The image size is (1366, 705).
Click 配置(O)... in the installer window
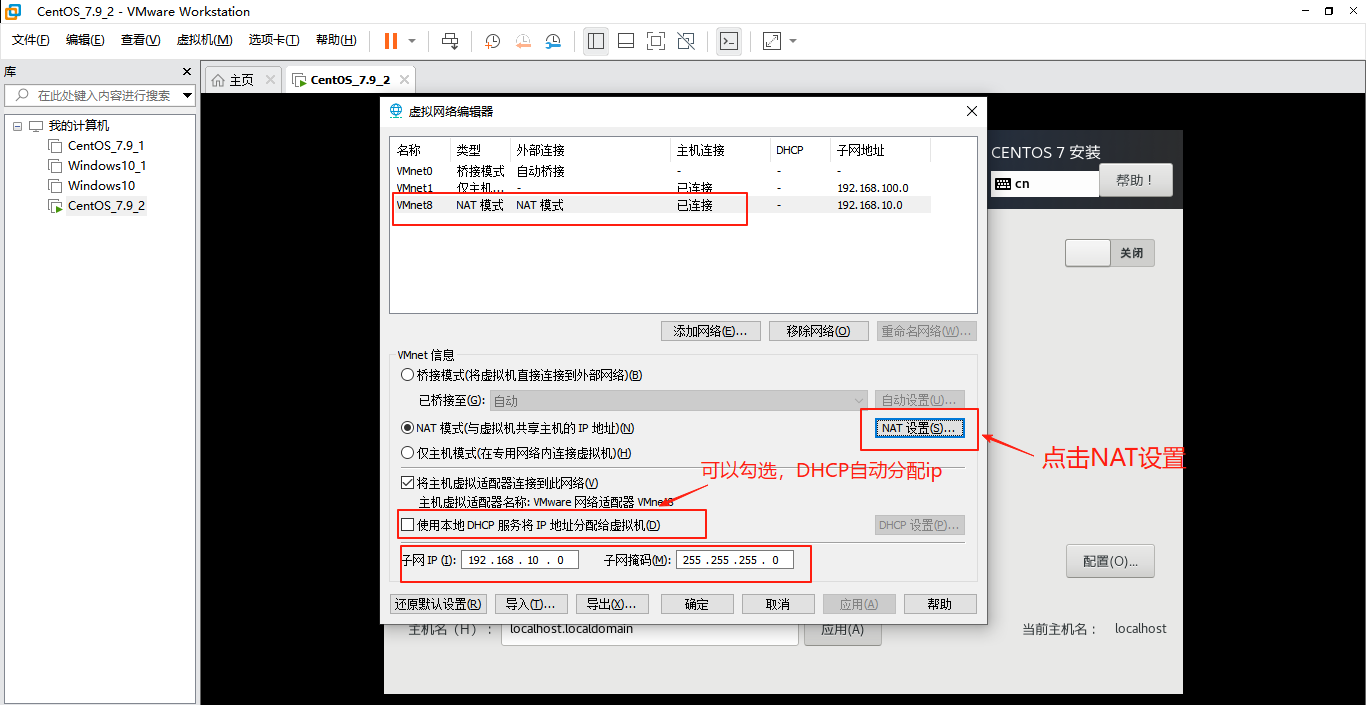tap(1110, 561)
